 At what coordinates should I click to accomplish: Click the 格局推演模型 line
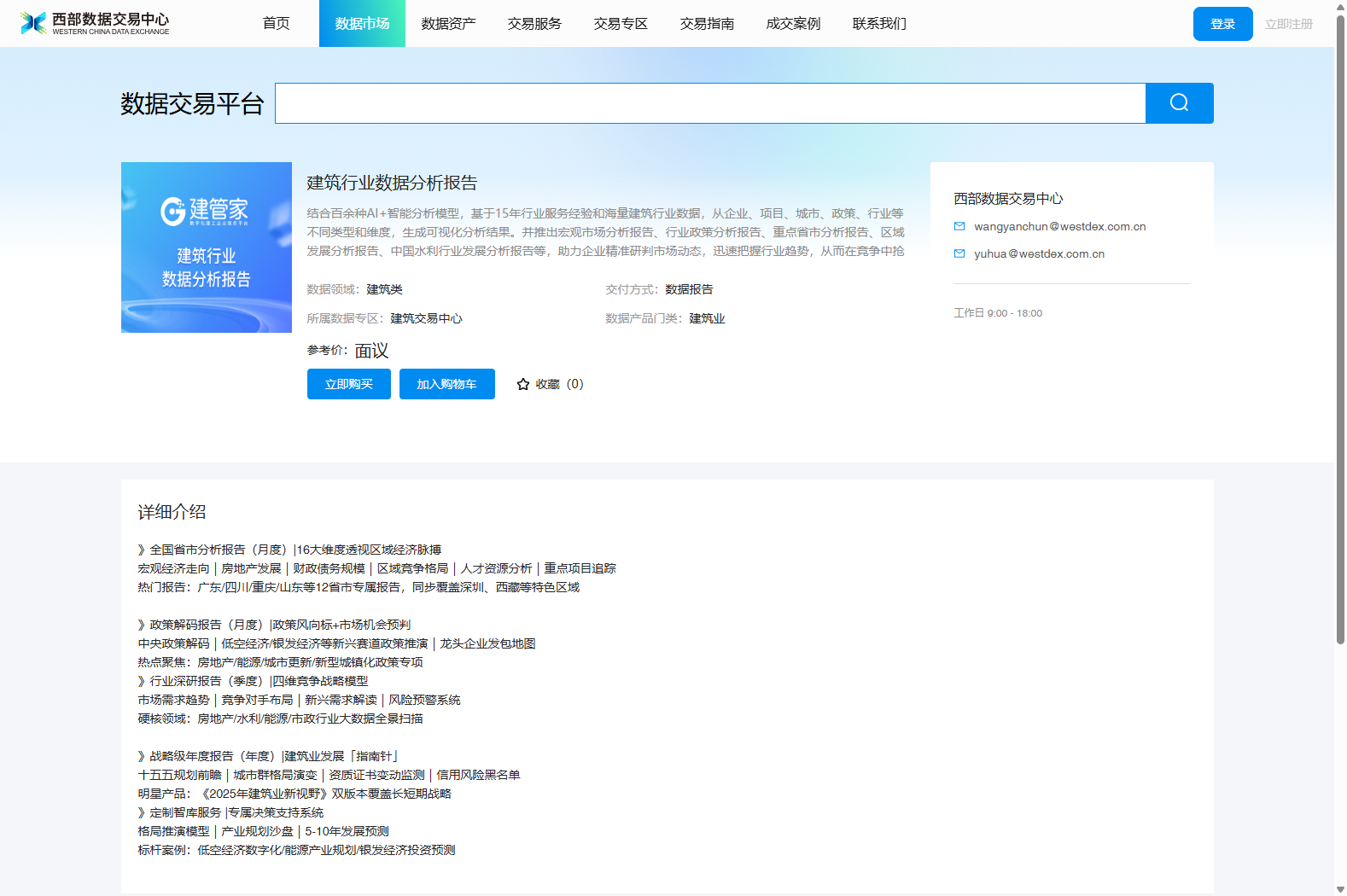[x=263, y=831]
